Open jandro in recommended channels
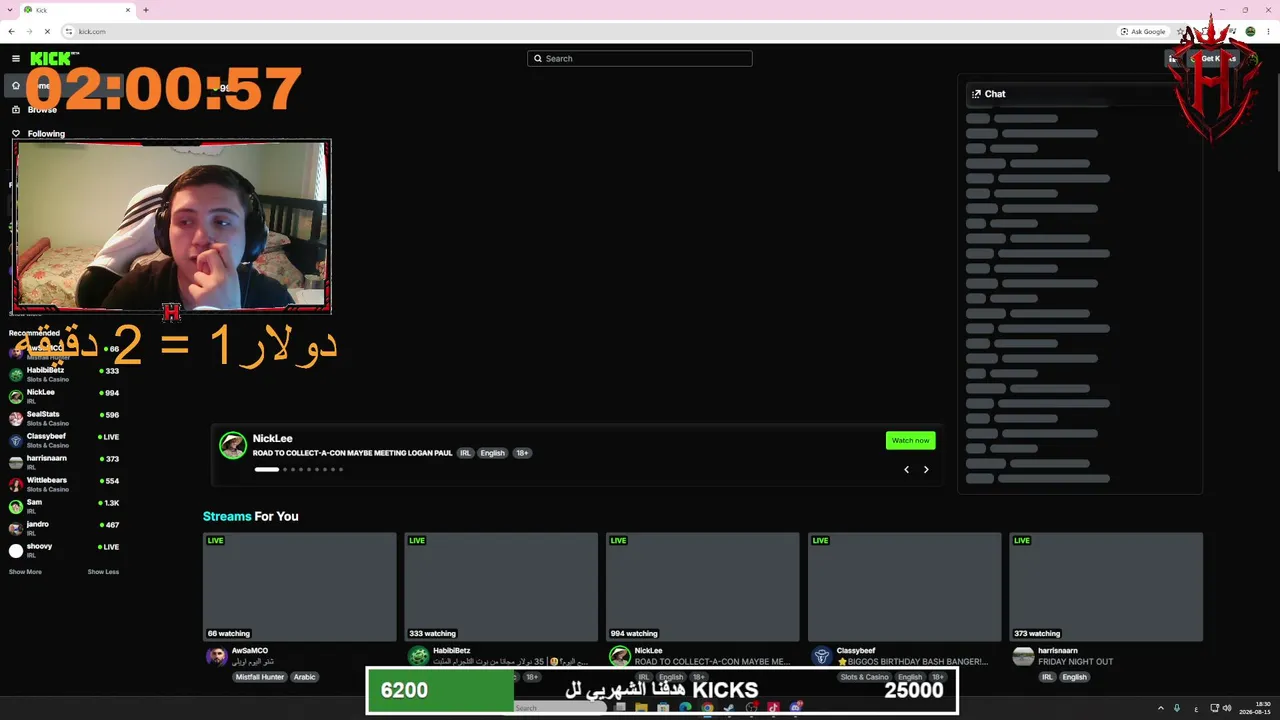1280x720 pixels. pyautogui.click(x=64, y=528)
